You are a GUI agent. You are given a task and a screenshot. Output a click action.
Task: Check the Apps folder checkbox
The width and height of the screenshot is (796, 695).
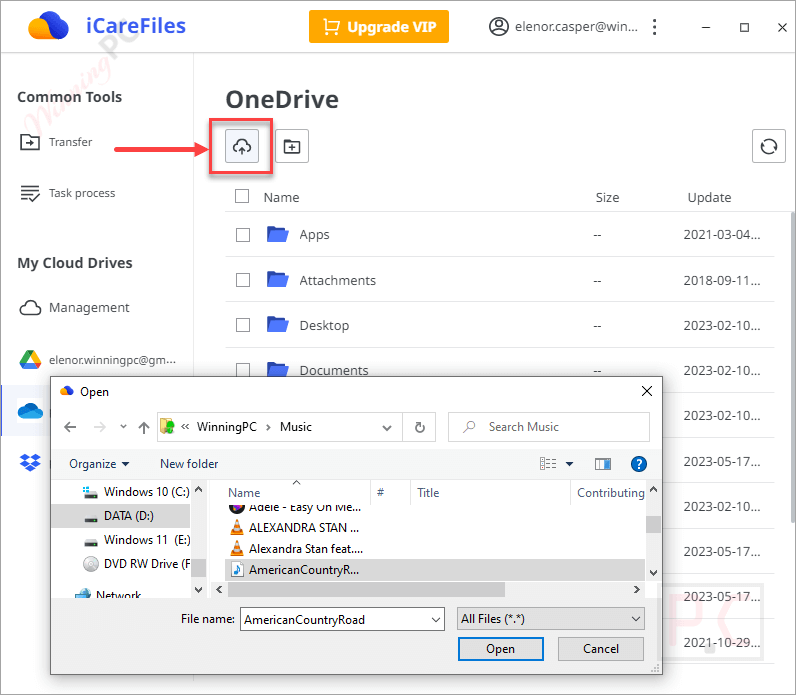243,235
